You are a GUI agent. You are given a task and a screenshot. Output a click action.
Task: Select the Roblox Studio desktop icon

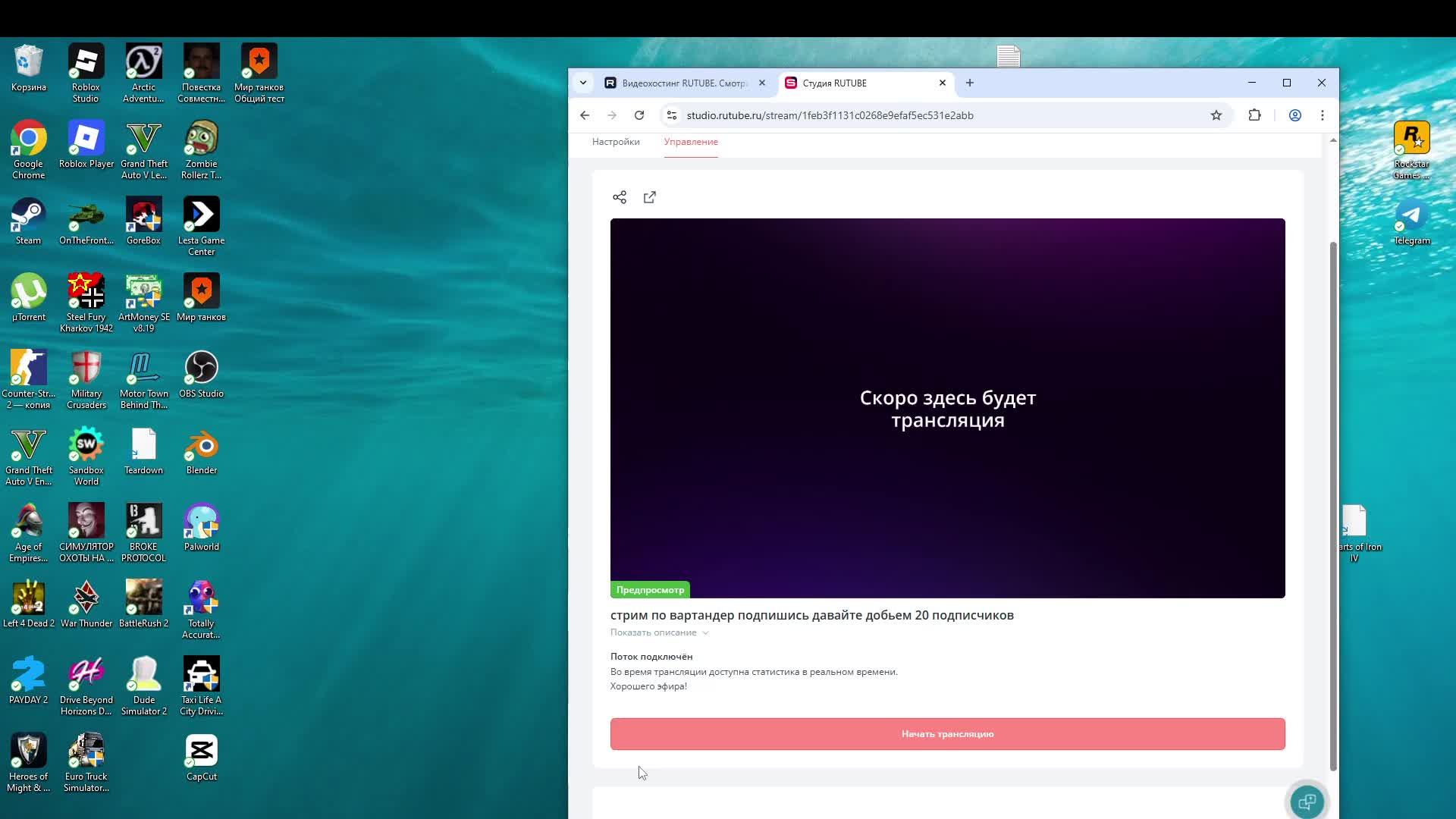(86, 73)
